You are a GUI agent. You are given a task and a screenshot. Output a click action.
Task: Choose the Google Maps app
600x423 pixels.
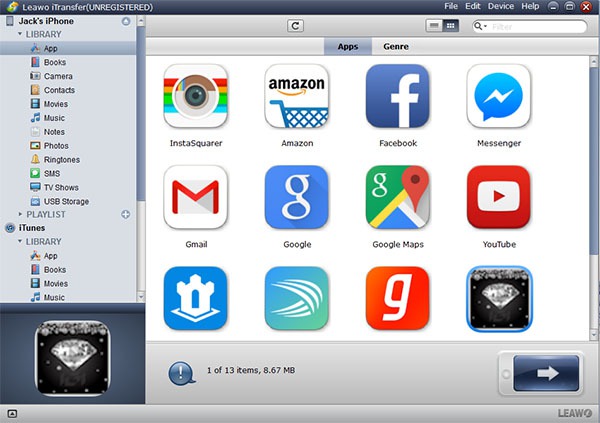398,198
